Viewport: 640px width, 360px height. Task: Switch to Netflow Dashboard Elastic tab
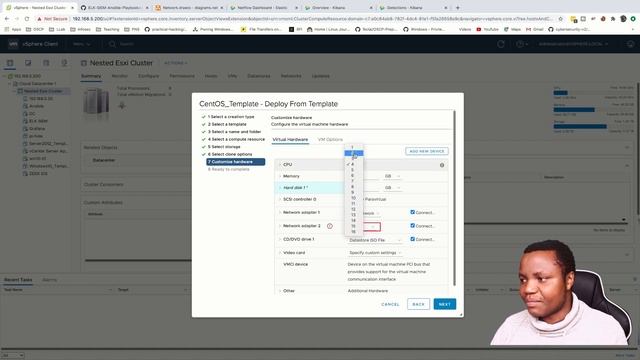pos(264,7)
